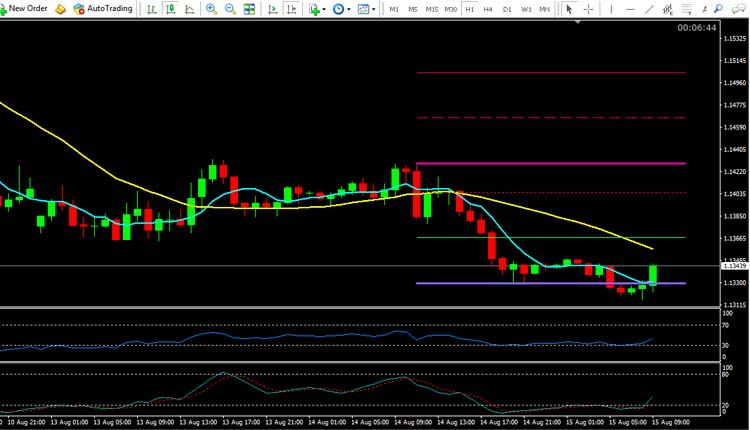Toggle chart shift from right border
This screenshot has width=750, height=430.
coord(291,9)
